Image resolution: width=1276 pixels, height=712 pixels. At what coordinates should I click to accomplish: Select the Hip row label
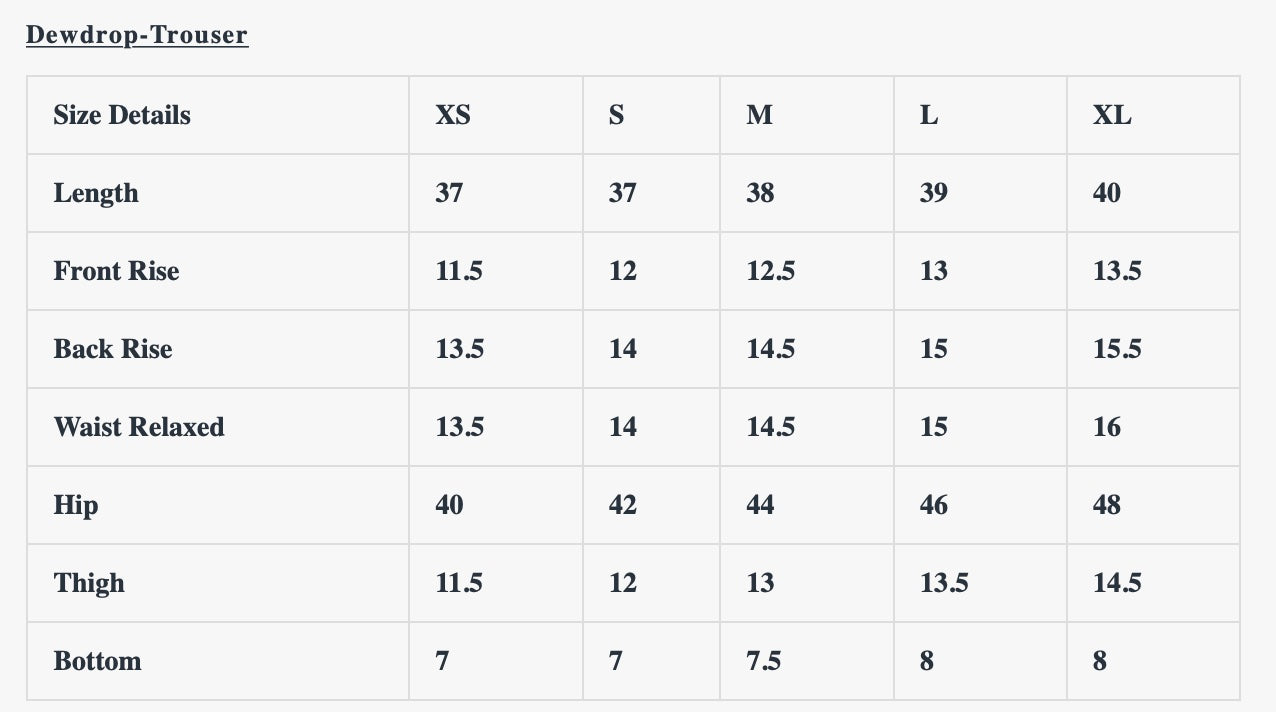(76, 505)
